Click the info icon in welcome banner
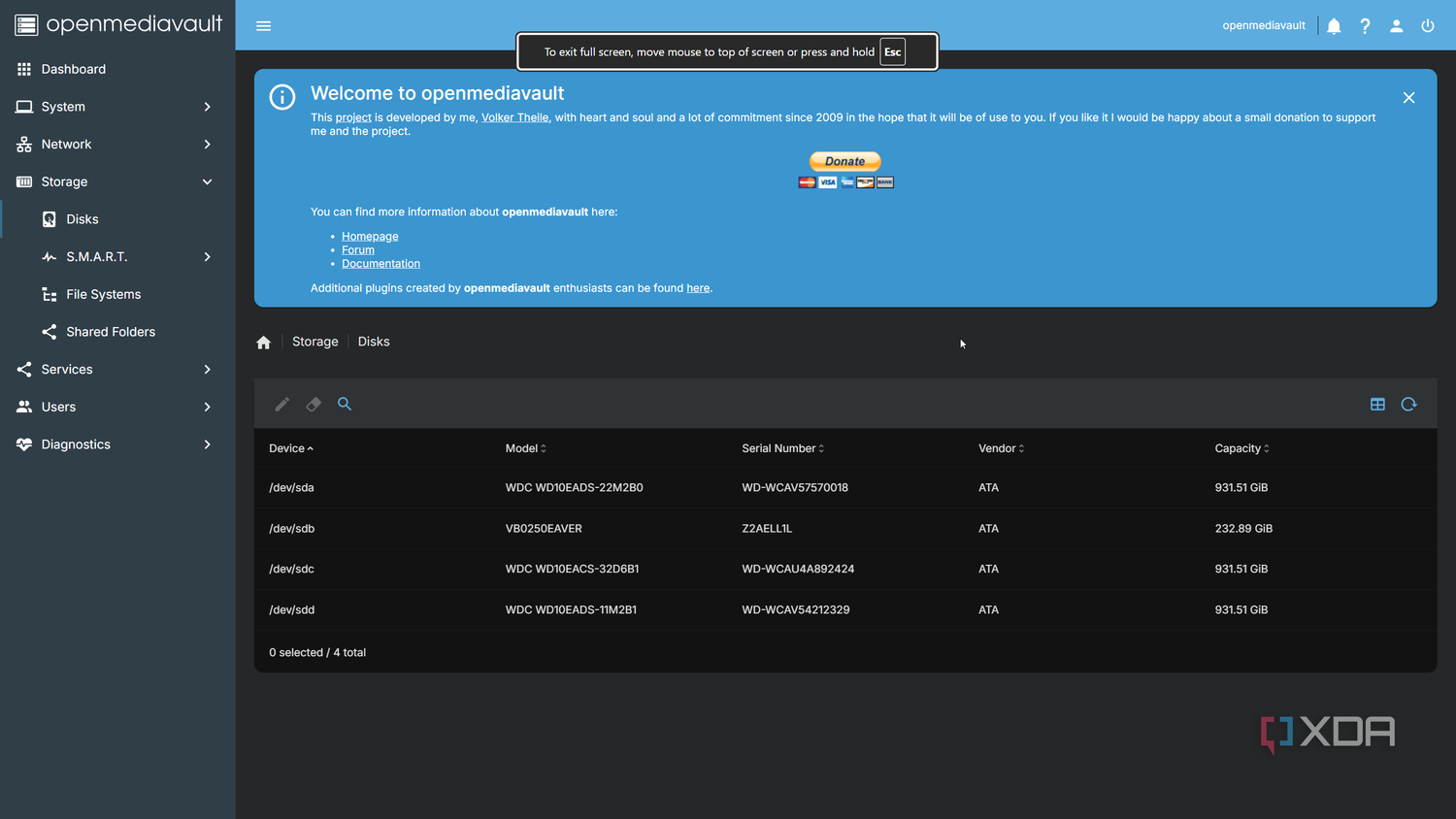 click(x=282, y=97)
